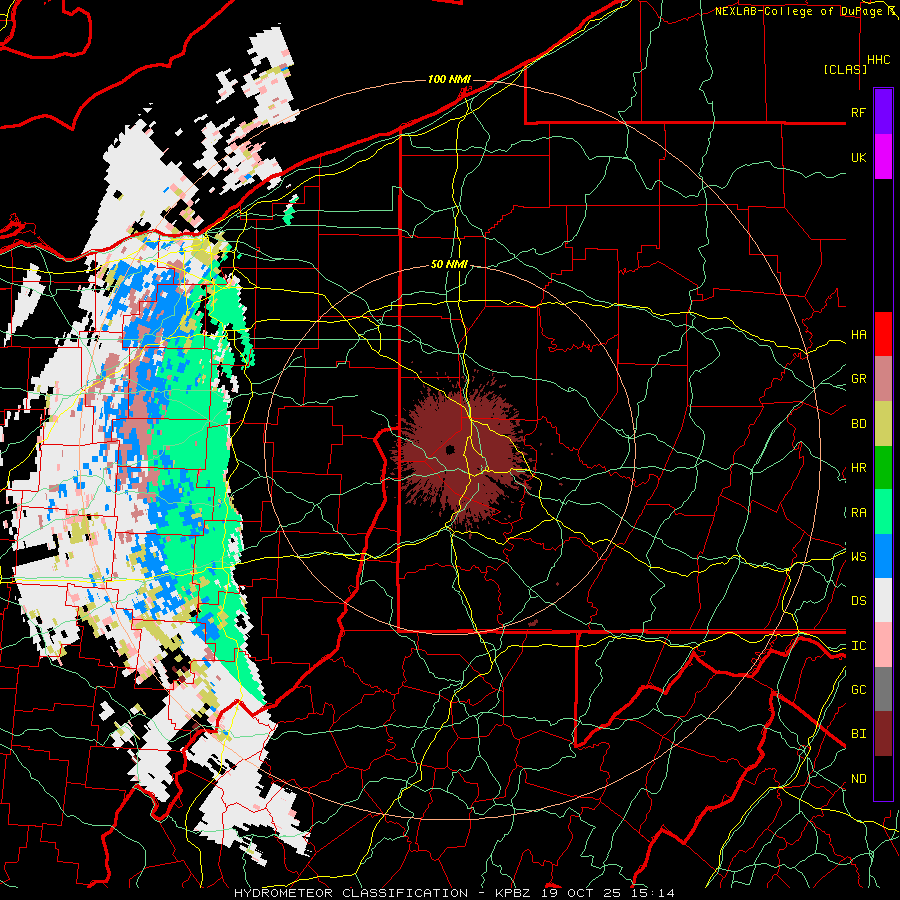900x900 pixels.
Task: Click the 'GC' legend label
Action: [x=858, y=690]
